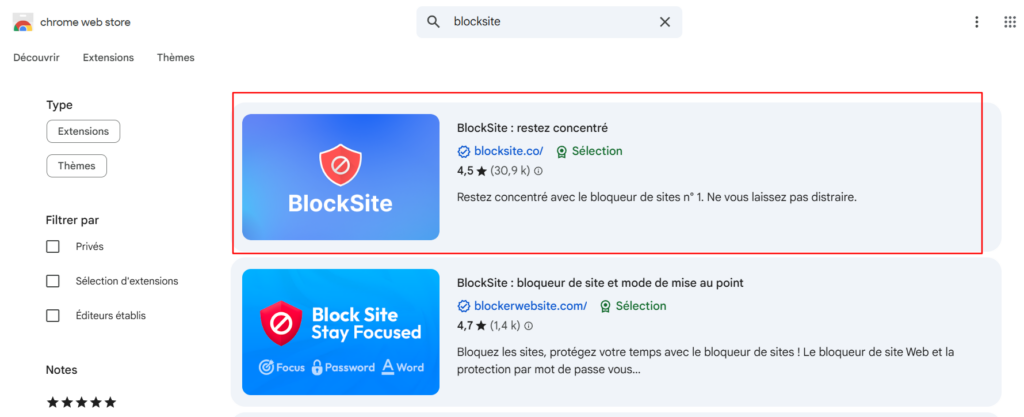Click the info icon beside 1,4 k rating

coord(529,326)
